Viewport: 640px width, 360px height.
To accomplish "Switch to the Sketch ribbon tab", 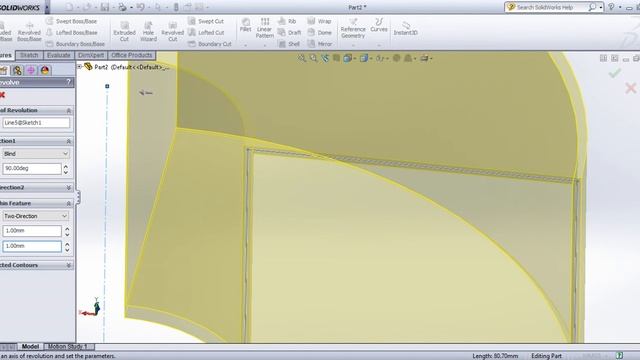I will (29, 55).
